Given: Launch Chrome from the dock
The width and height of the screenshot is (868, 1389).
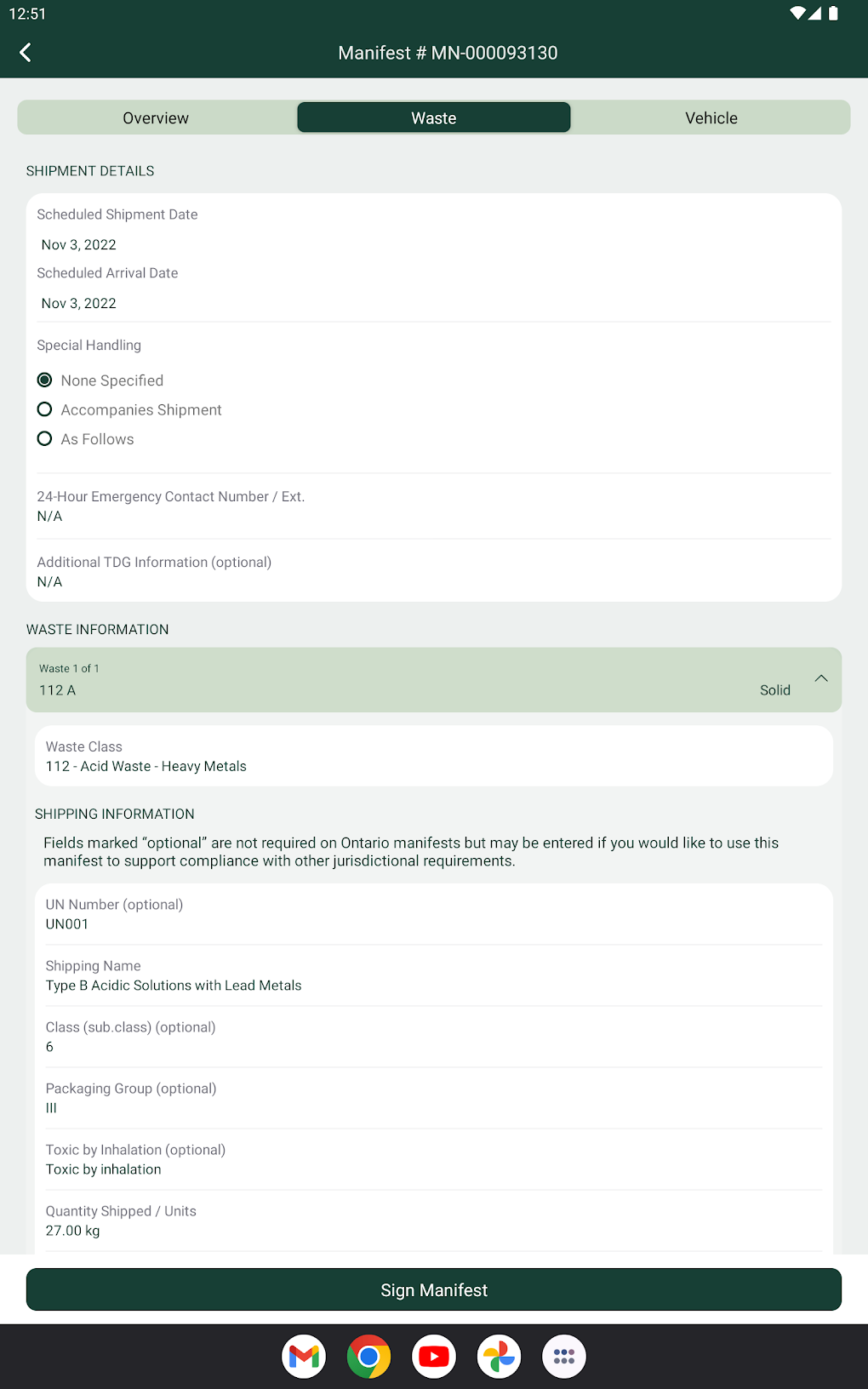Looking at the screenshot, I should [368, 1356].
